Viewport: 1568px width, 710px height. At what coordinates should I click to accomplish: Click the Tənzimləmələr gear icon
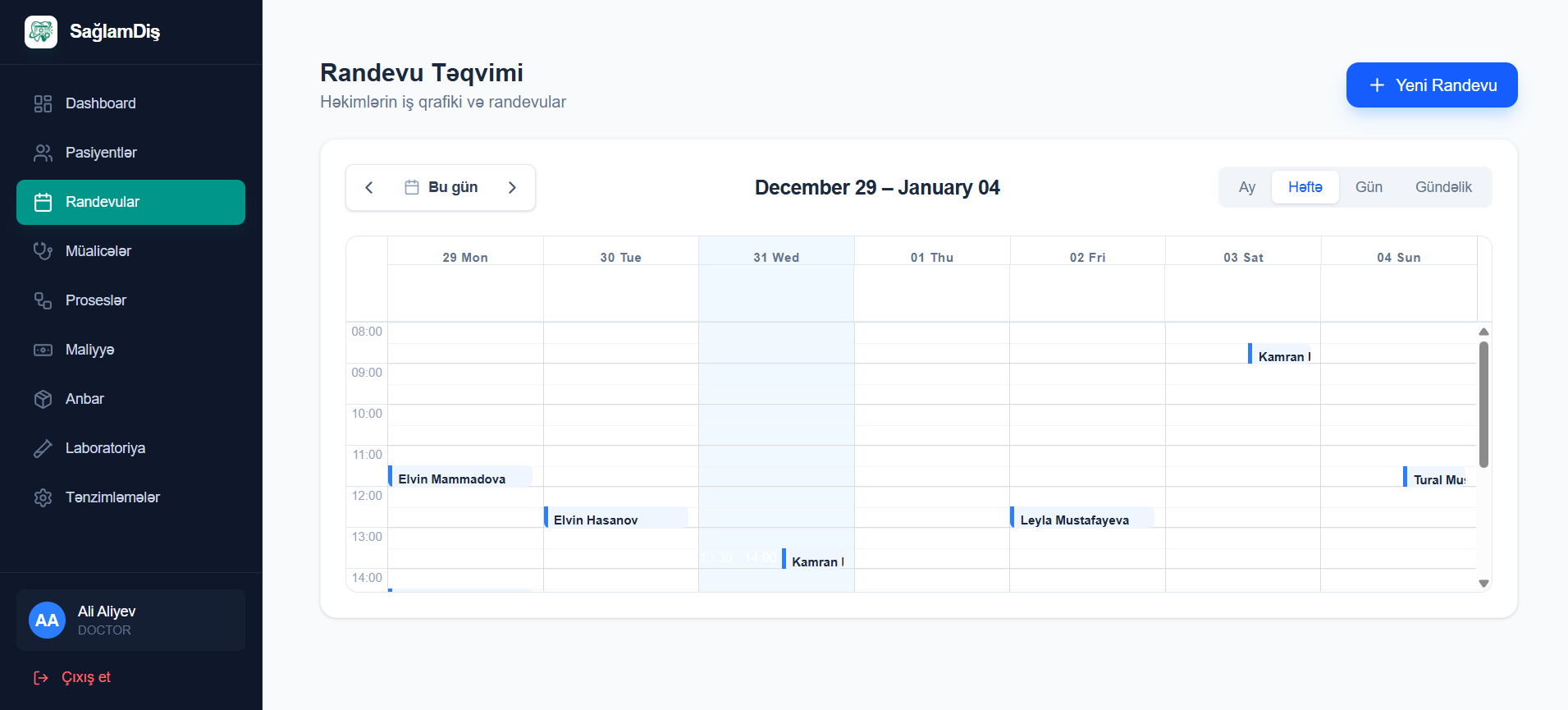43,497
